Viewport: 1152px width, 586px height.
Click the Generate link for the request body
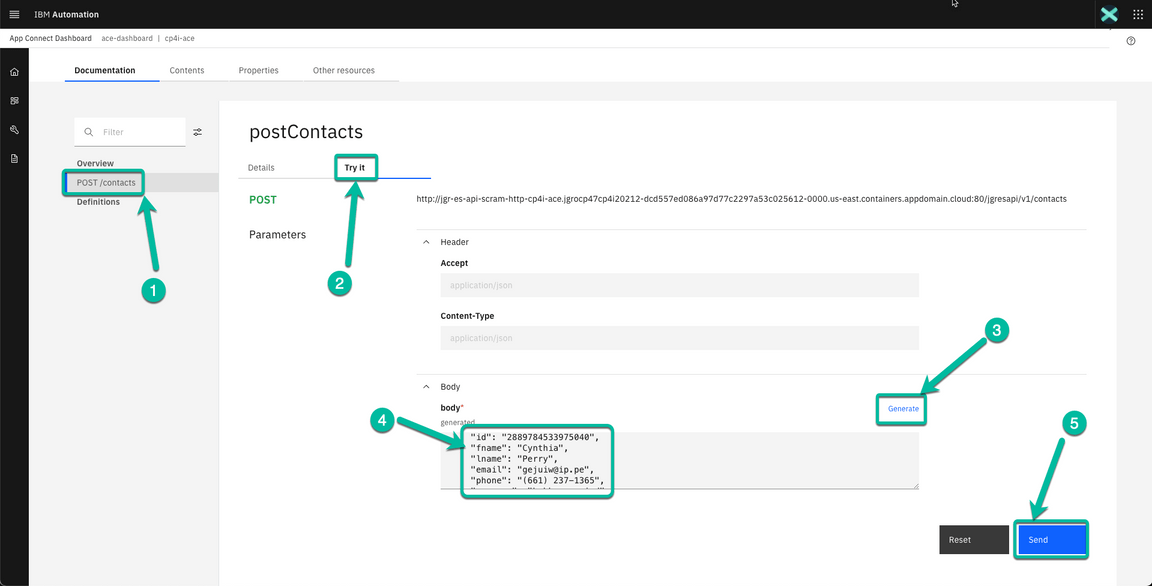(901, 408)
